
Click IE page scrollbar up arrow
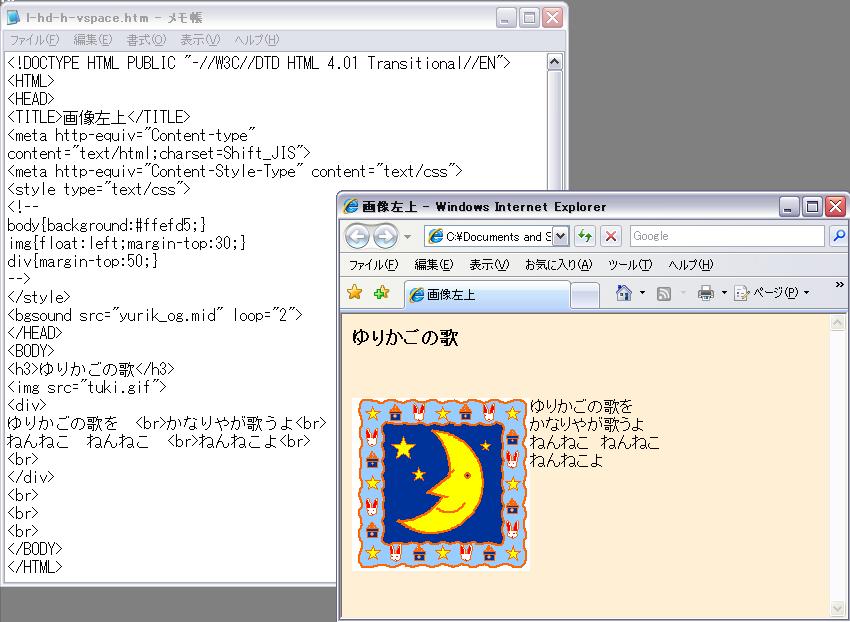pyautogui.click(x=838, y=323)
